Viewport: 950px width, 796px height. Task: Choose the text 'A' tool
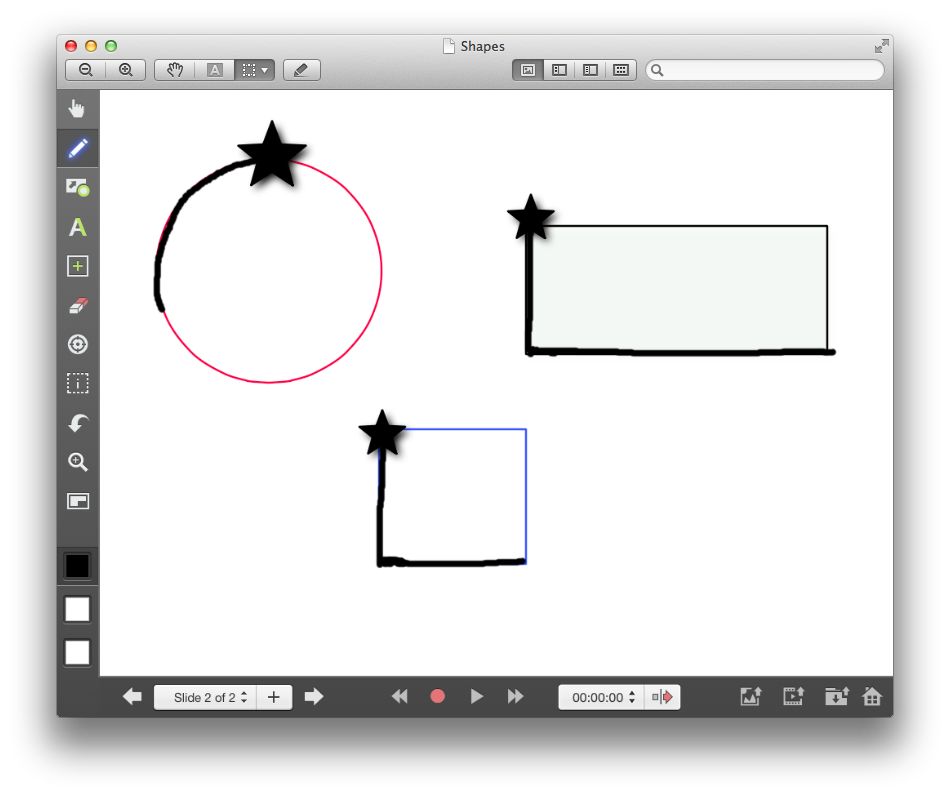pos(77,227)
